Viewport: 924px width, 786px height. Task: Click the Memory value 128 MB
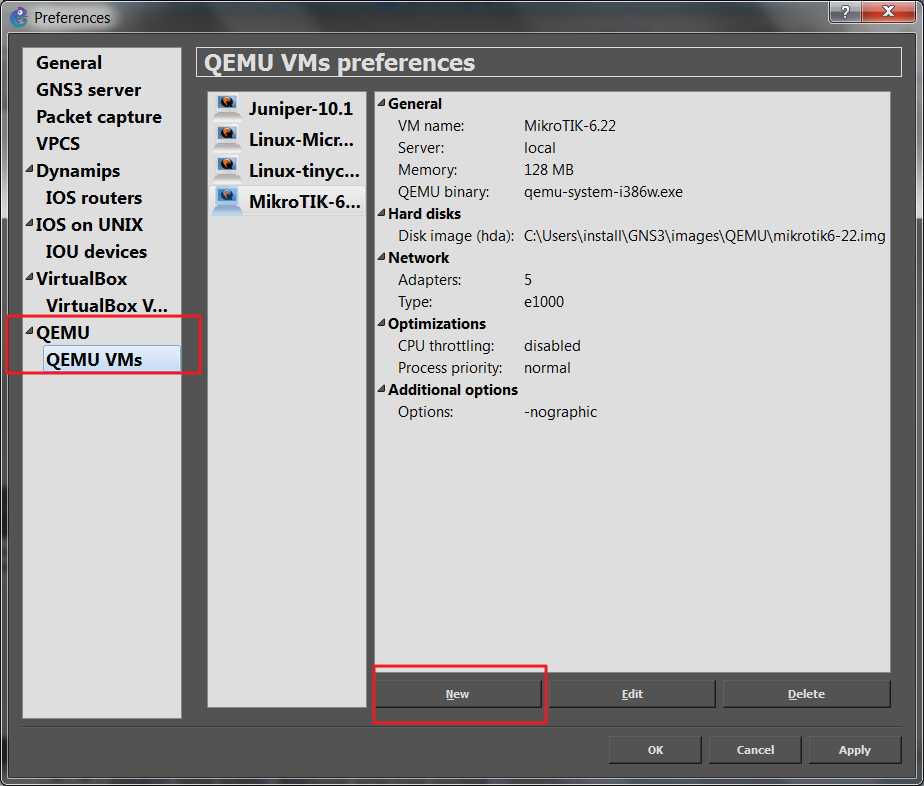point(549,170)
